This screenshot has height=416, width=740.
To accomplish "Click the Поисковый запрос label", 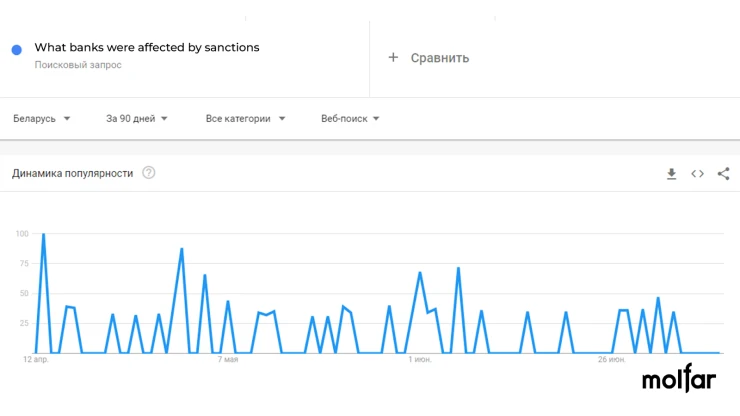I will (78, 65).
